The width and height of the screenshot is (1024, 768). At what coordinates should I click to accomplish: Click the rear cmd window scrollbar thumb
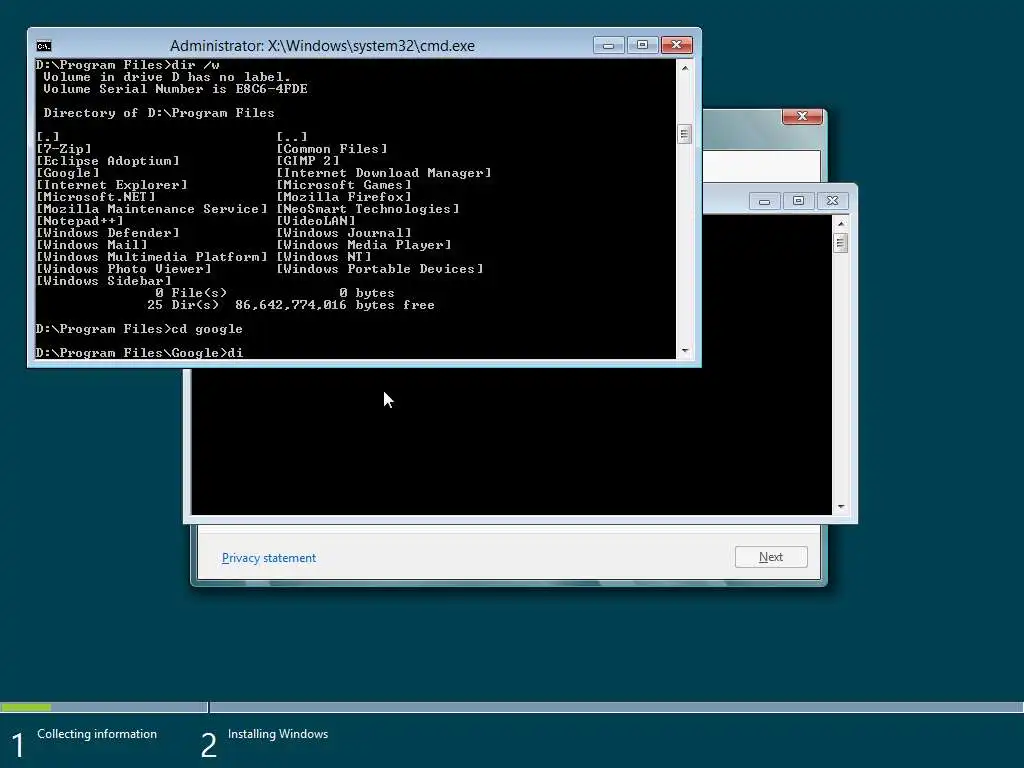tap(840, 244)
